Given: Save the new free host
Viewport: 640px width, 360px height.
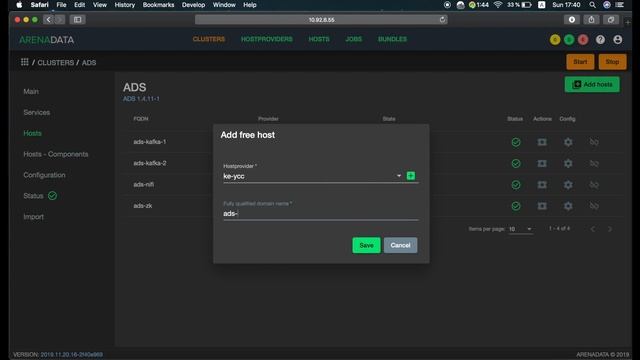Looking at the screenshot, I should point(366,245).
